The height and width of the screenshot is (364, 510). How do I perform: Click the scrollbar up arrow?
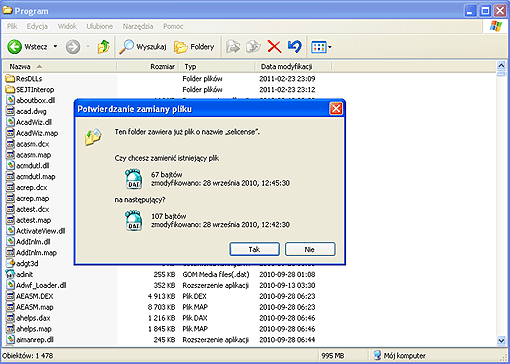(x=501, y=65)
